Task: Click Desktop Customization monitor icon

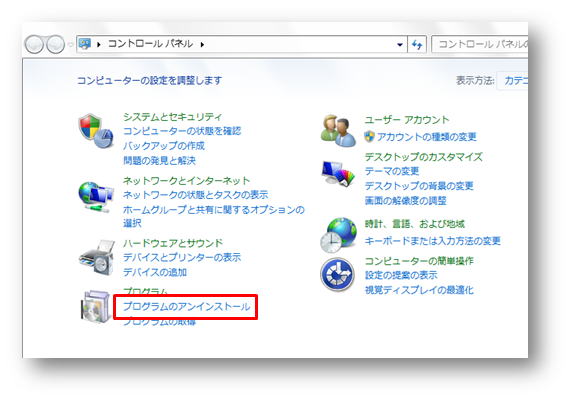Action: point(338,174)
